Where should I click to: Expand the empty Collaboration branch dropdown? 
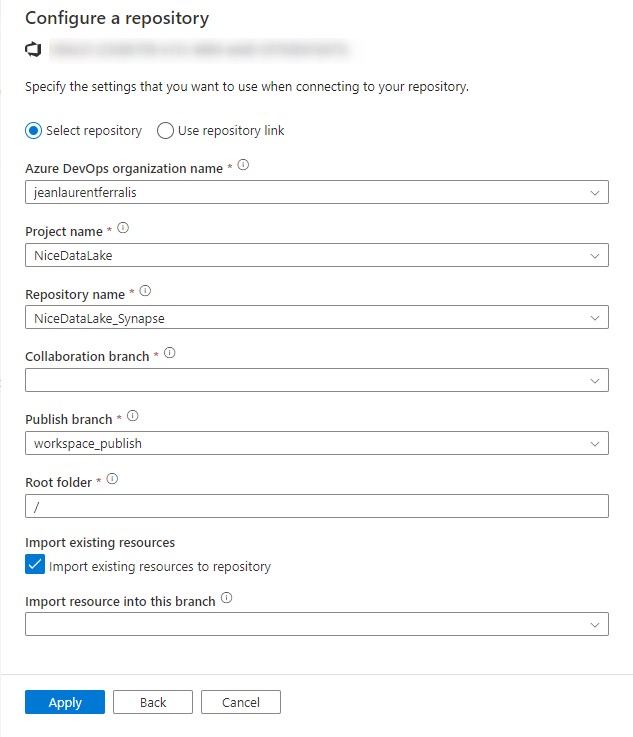point(317,380)
